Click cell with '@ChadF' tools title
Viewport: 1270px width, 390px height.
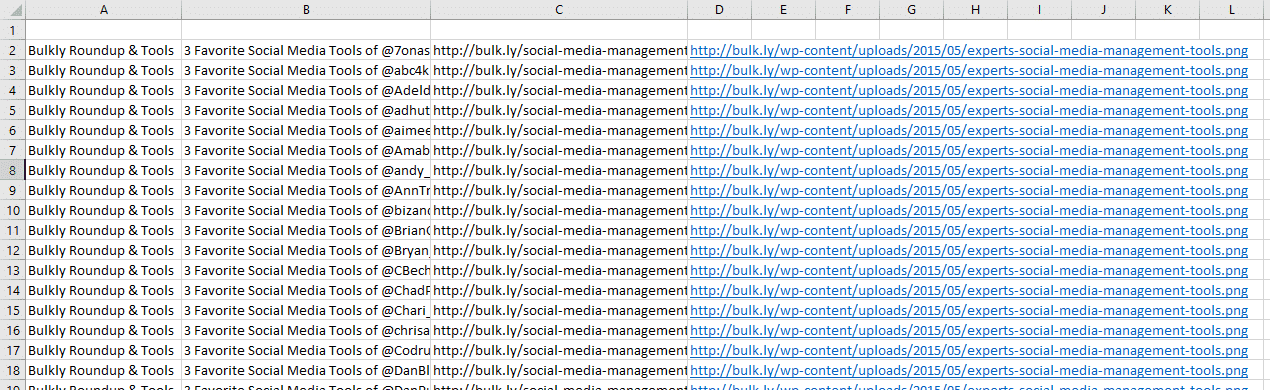click(x=306, y=290)
